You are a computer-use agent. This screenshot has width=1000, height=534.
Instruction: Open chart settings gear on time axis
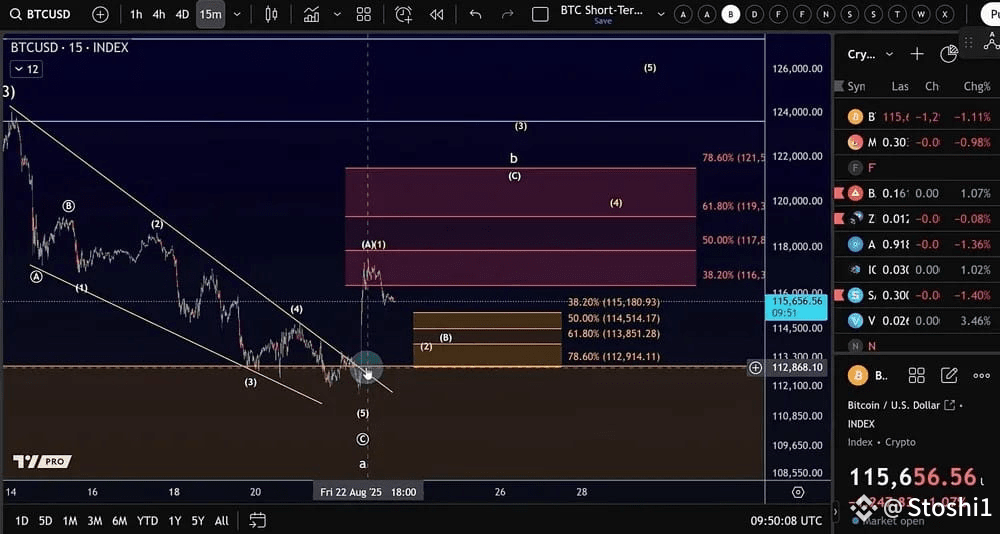797,492
